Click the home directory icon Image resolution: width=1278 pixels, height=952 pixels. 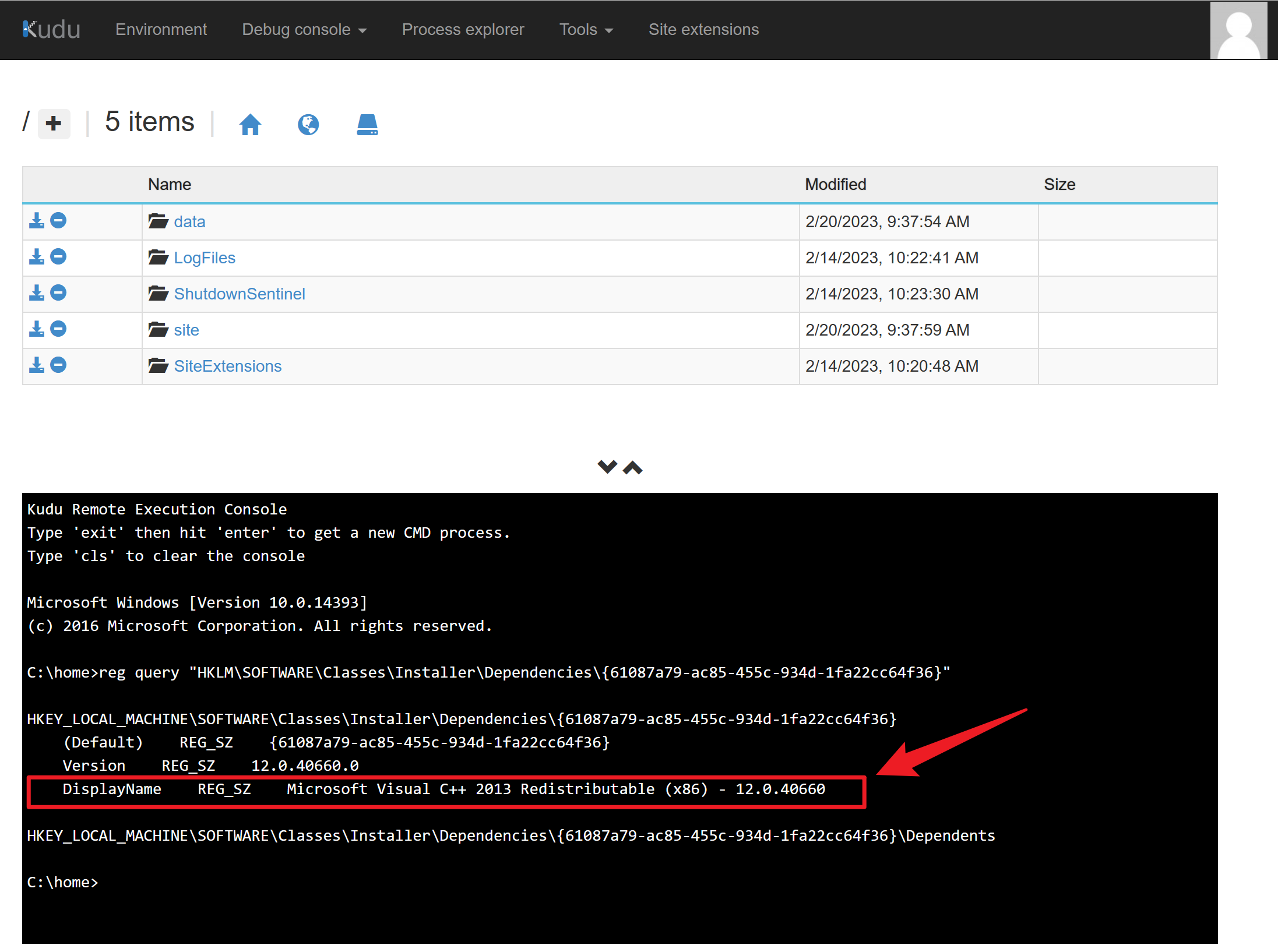tap(250, 124)
